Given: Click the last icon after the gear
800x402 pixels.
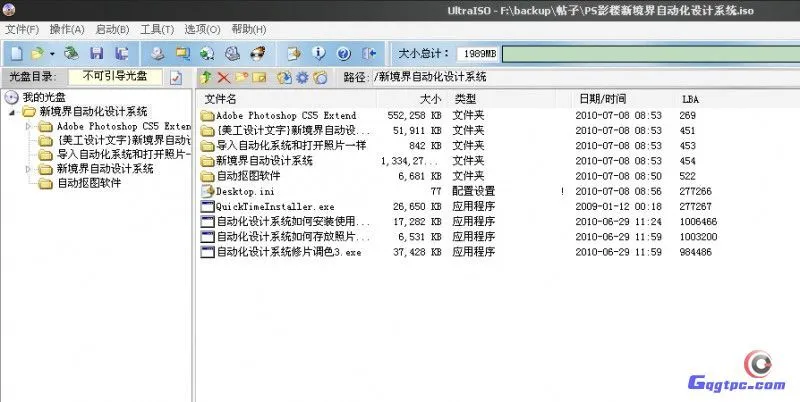Looking at the screenshot, I should pyautogui.click(x=320, y=78).
